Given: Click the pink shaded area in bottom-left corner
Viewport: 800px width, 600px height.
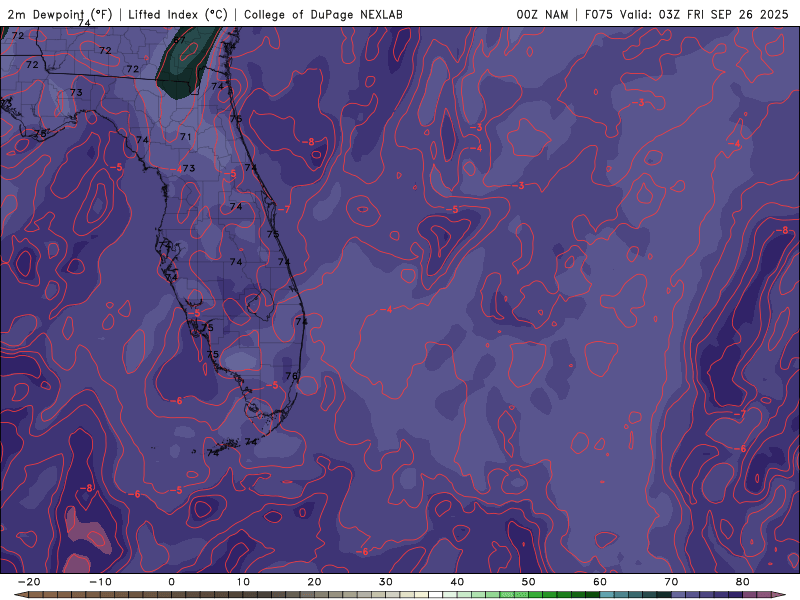Looking at the screenshot, I should pos(85,530).
